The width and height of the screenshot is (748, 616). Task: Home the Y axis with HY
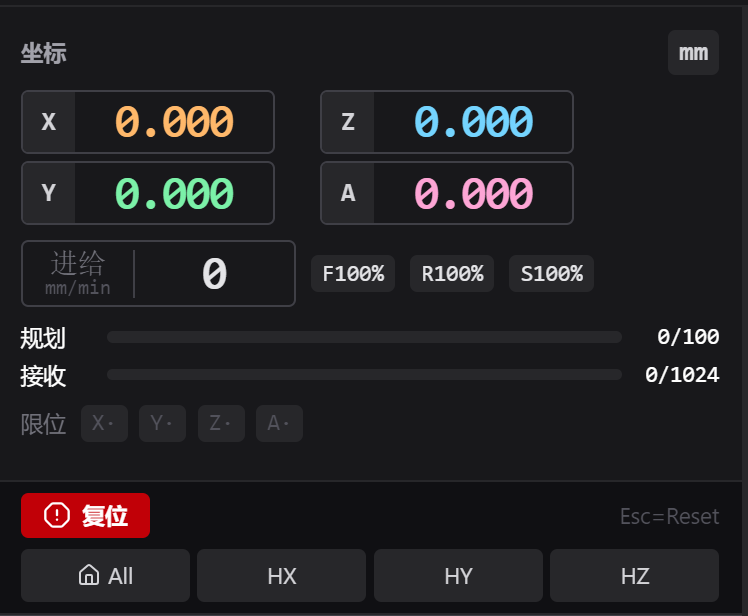coord(458,575)
